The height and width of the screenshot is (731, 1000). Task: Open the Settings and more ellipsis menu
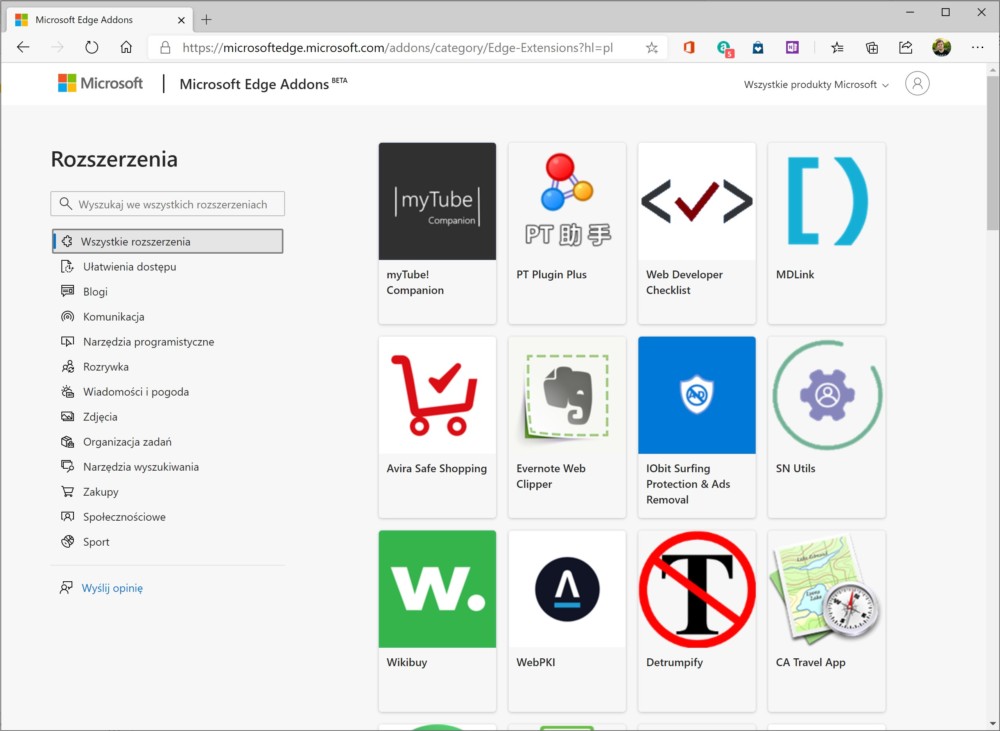click(x=977, y=47)
